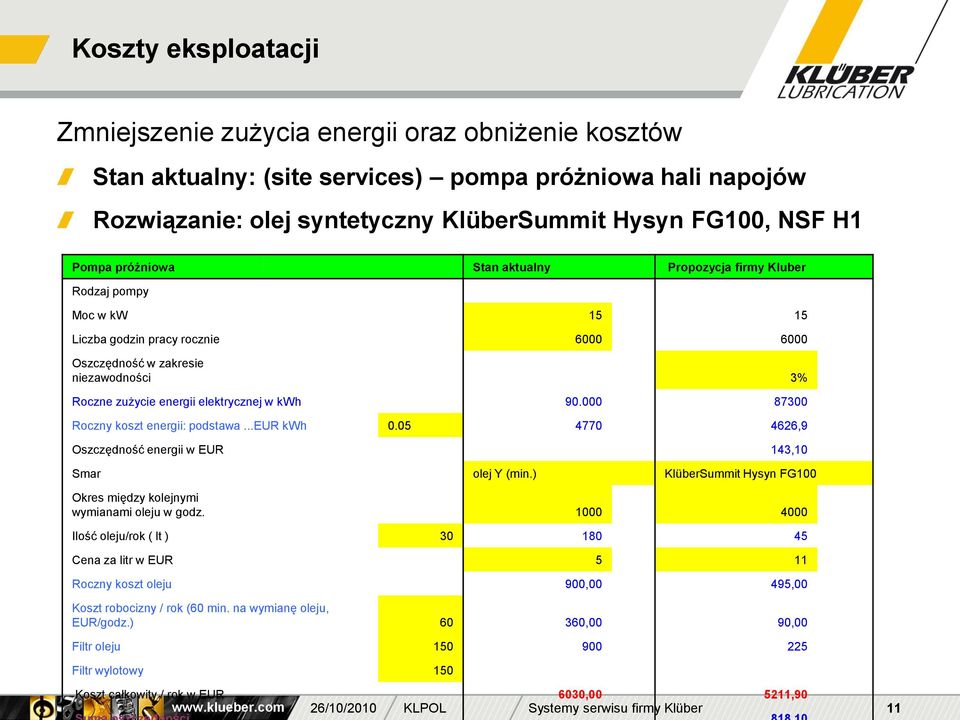Select the yellow 0.05 energy price cell
Viewport: 960px width, 720px height.
coord(420,426)
